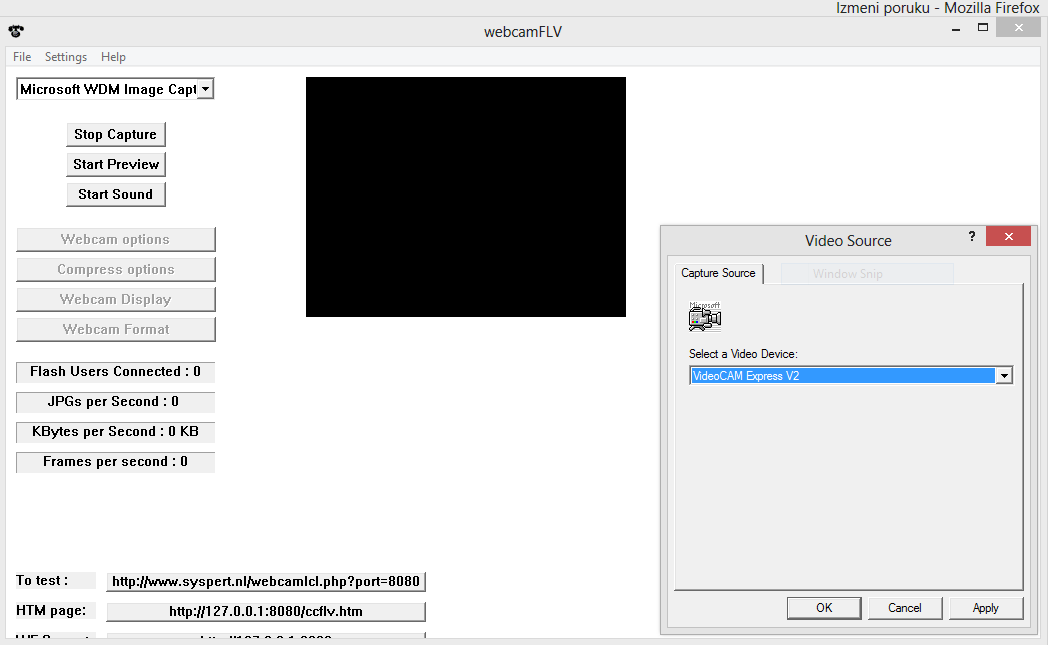Expand the Microsoft WDM Image Capture dropdown
The width and height of the screenshot is (1048, 645).
tap(206, 89)
